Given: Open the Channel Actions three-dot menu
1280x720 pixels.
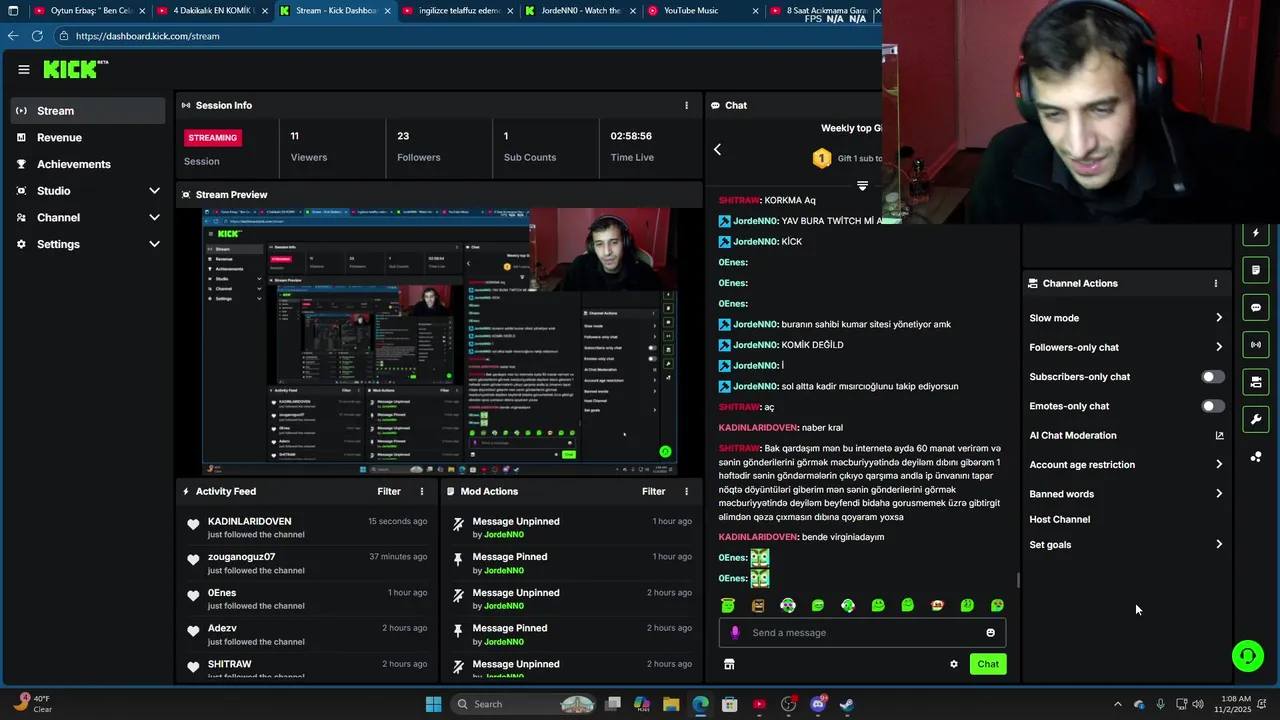Looking at the screenshot, I should [1216, 283].
